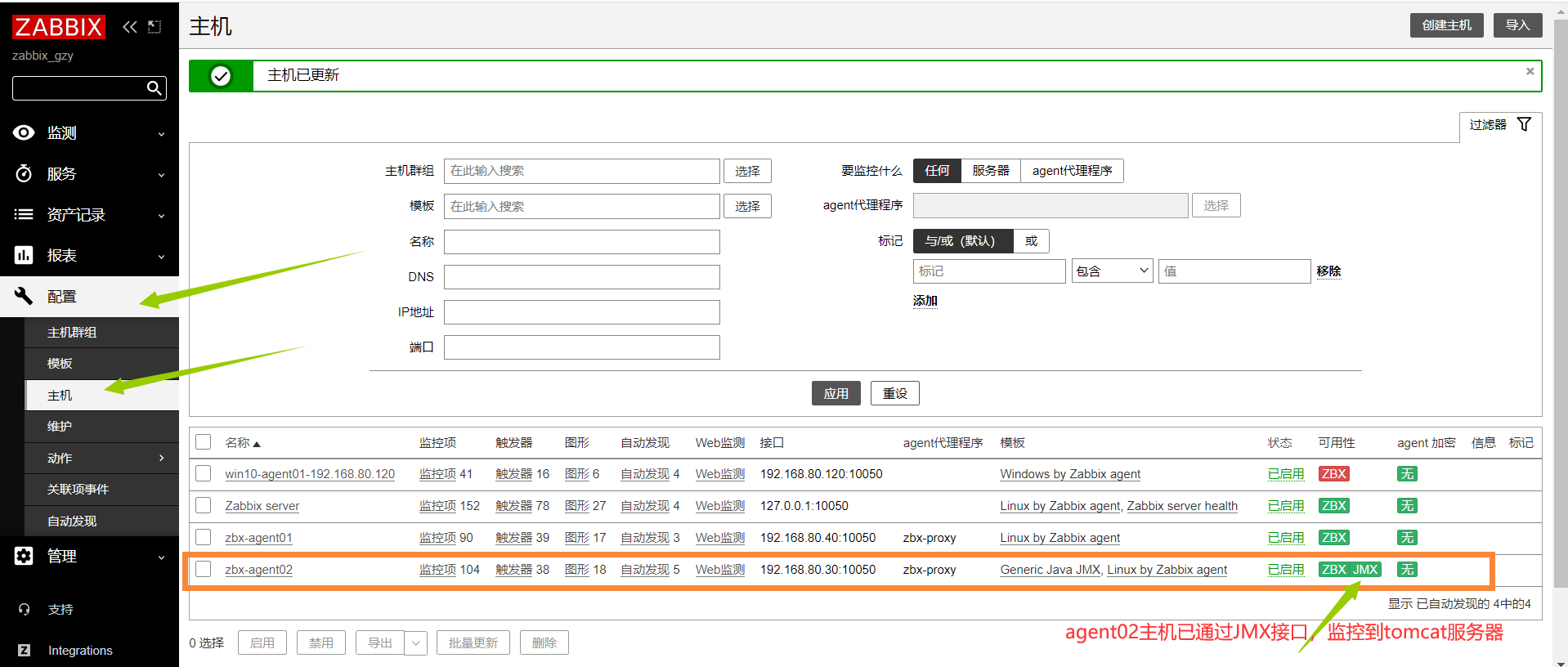Open 维护 in sidebar

point(101,427)
